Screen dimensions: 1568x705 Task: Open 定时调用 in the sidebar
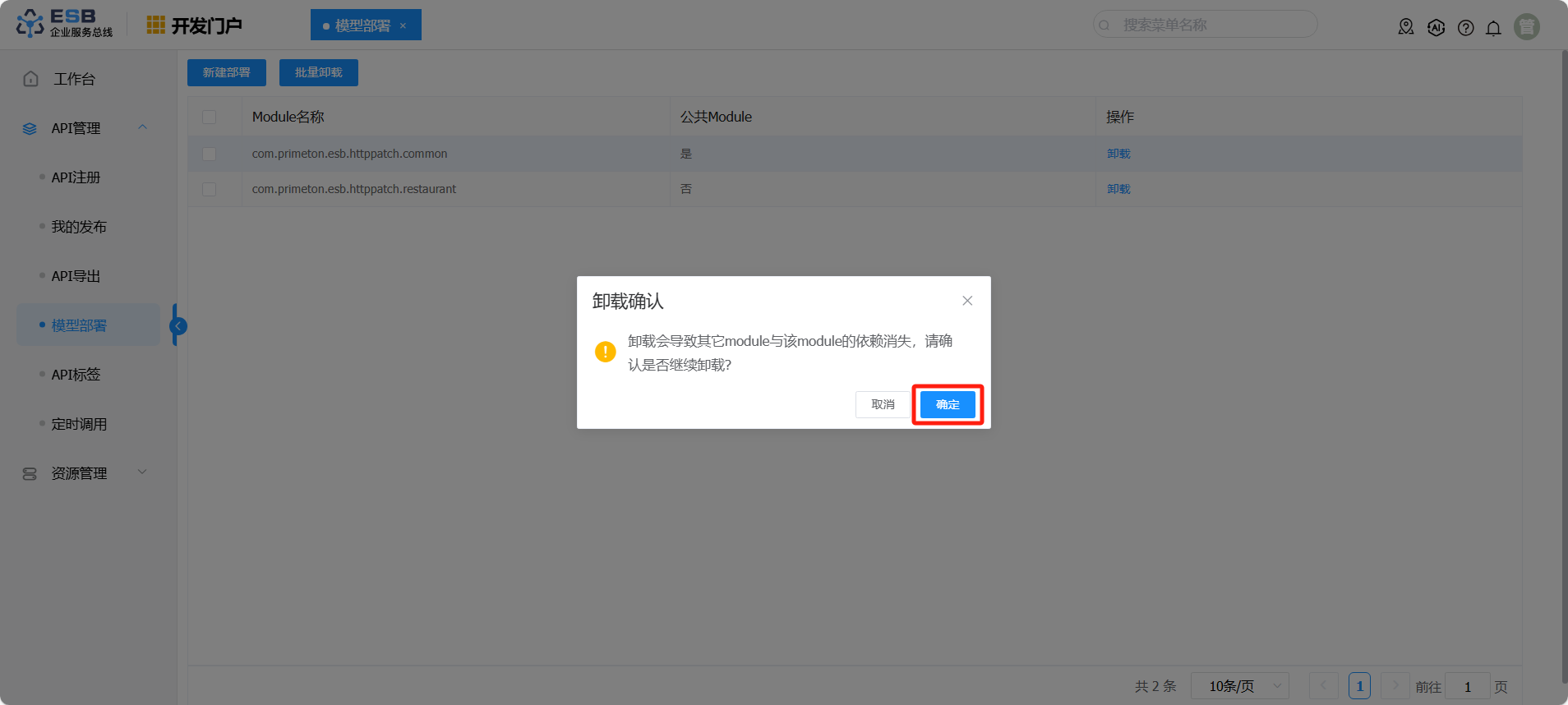point(79,424)
